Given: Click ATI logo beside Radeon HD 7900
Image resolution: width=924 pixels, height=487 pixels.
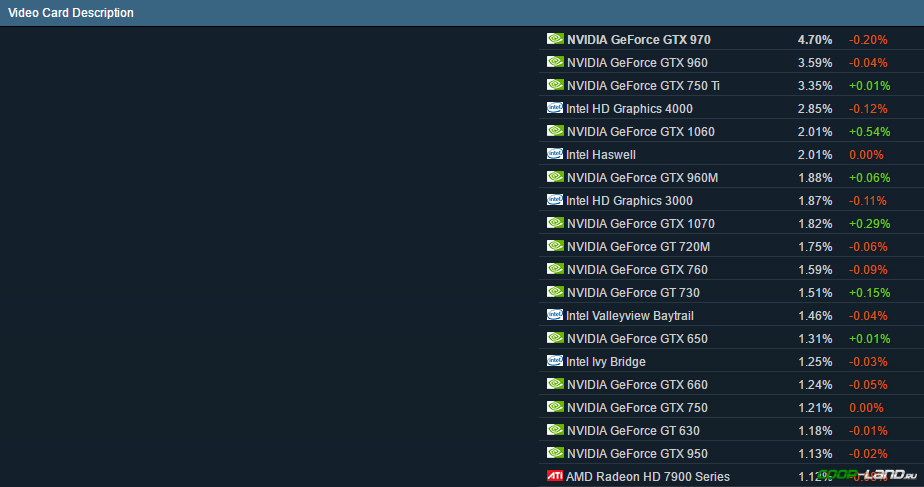Looking at the screenshot, I should coord(555,476).
